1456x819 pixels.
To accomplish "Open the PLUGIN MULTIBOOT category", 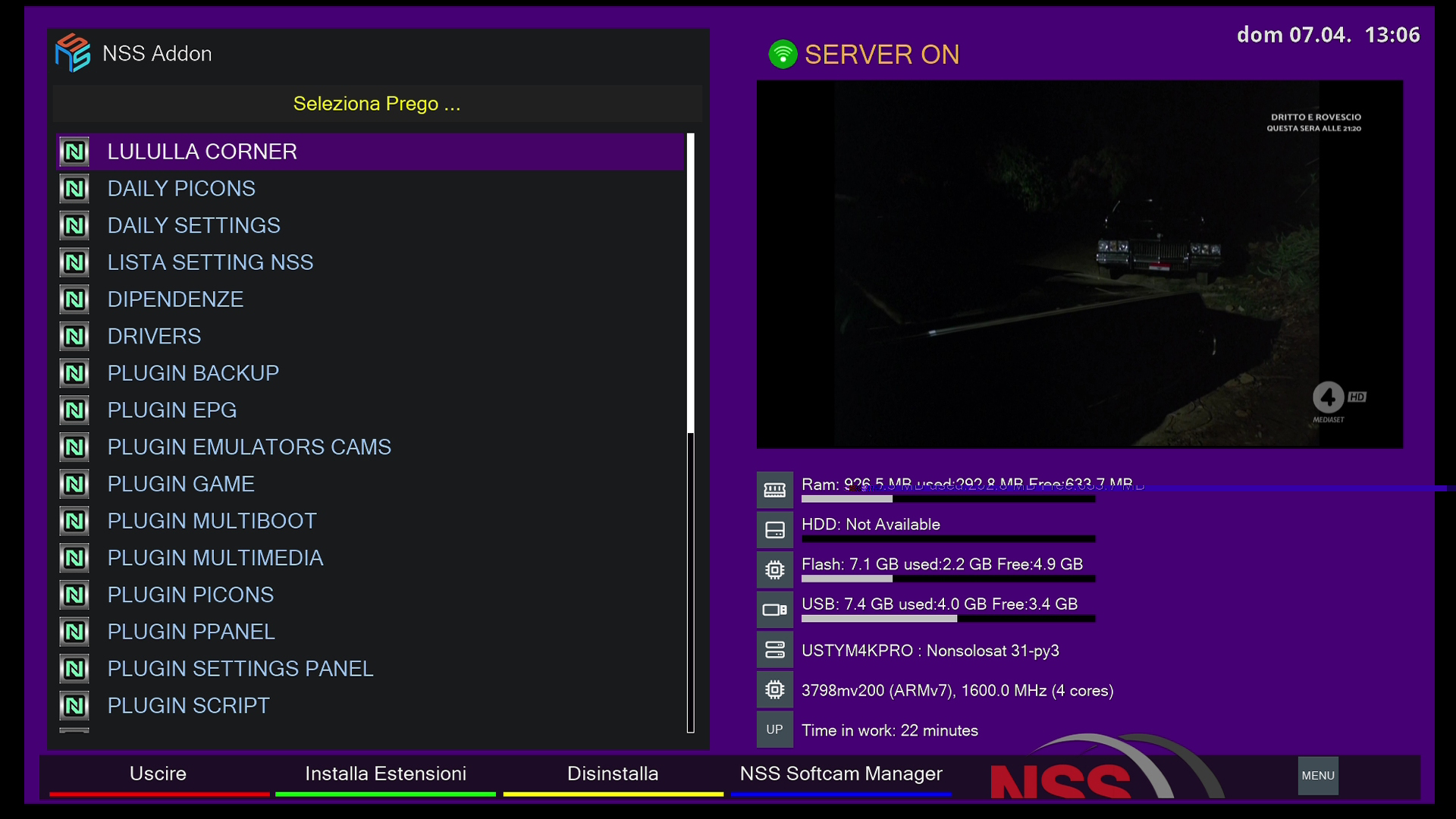I will (x=212, y=521).
